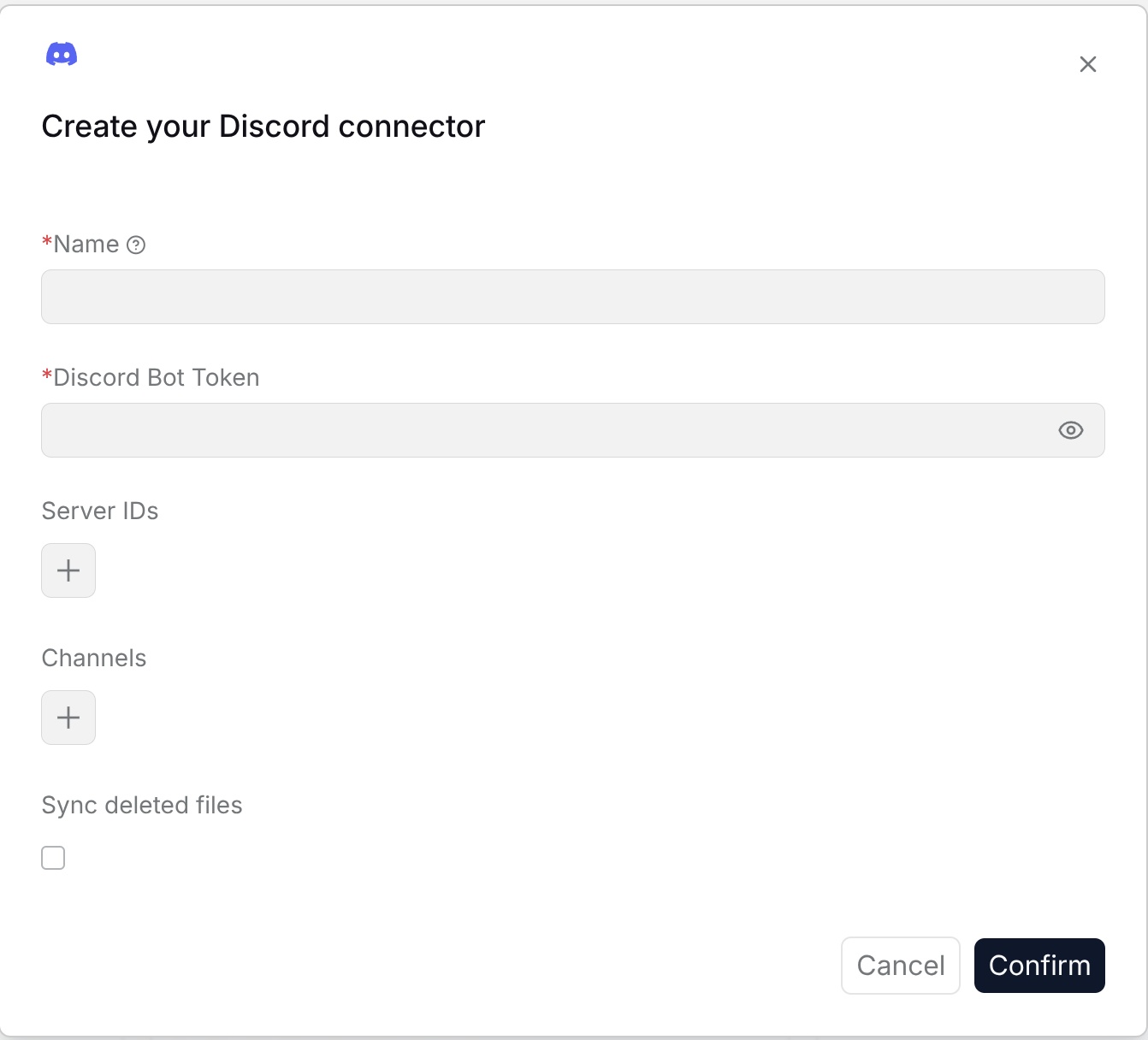Click the 'Channels' label
This screenshot has width=1148, height=1040.
pos(94,658)
